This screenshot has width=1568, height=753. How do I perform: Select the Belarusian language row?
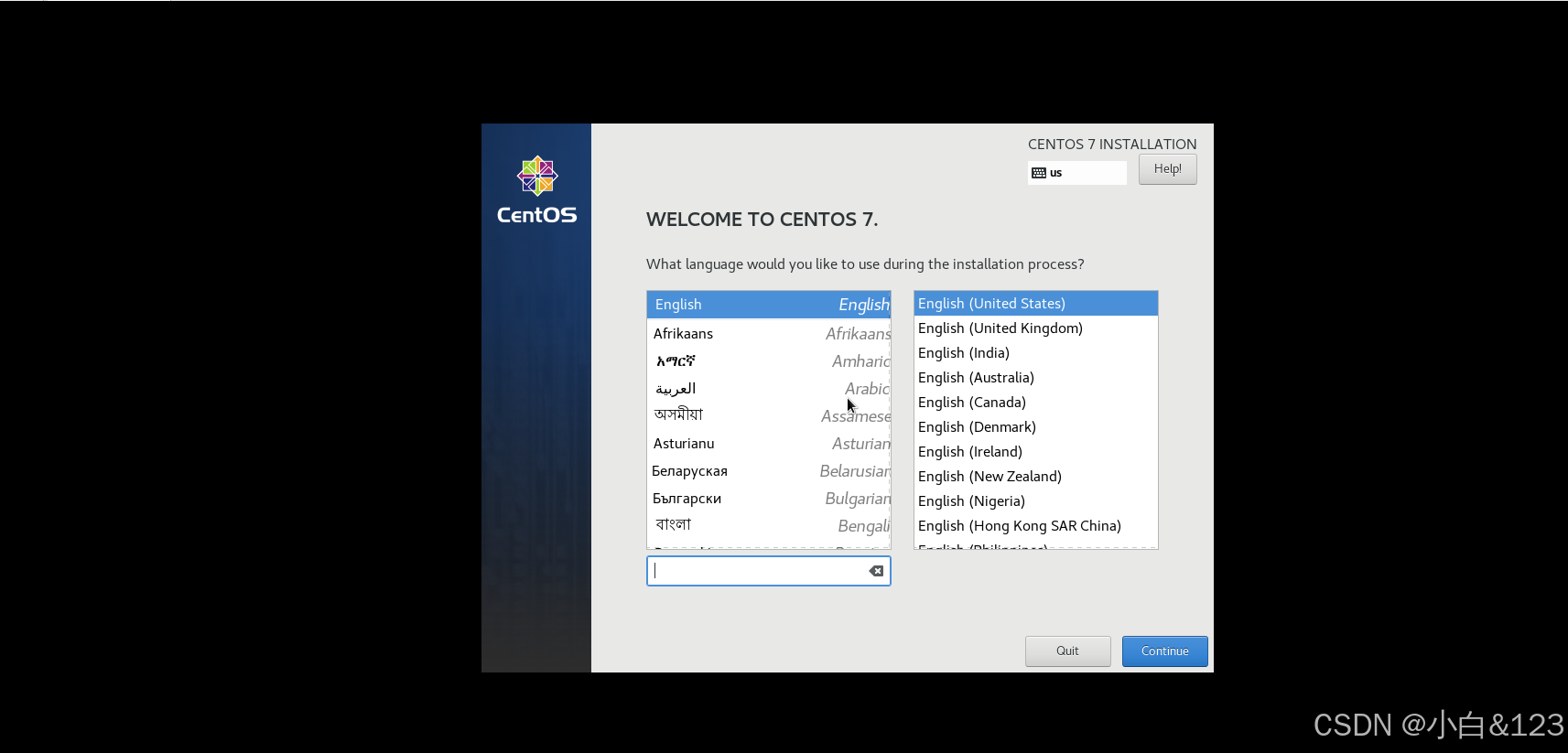pos(768,471)
